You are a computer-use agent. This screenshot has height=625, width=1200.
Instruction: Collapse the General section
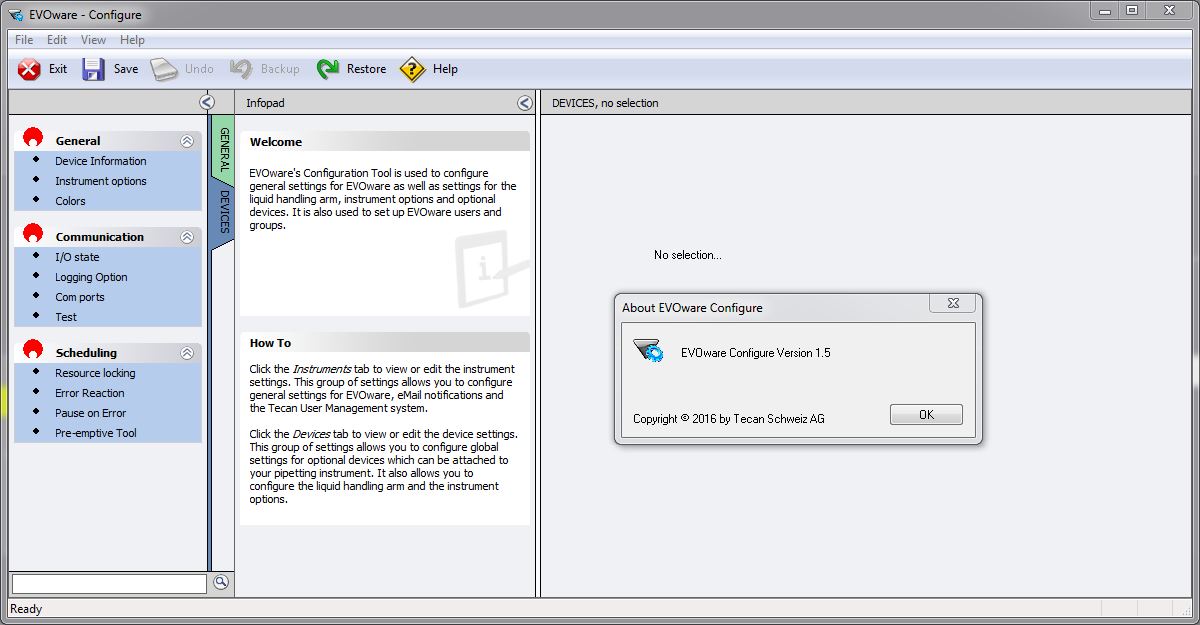187,141
